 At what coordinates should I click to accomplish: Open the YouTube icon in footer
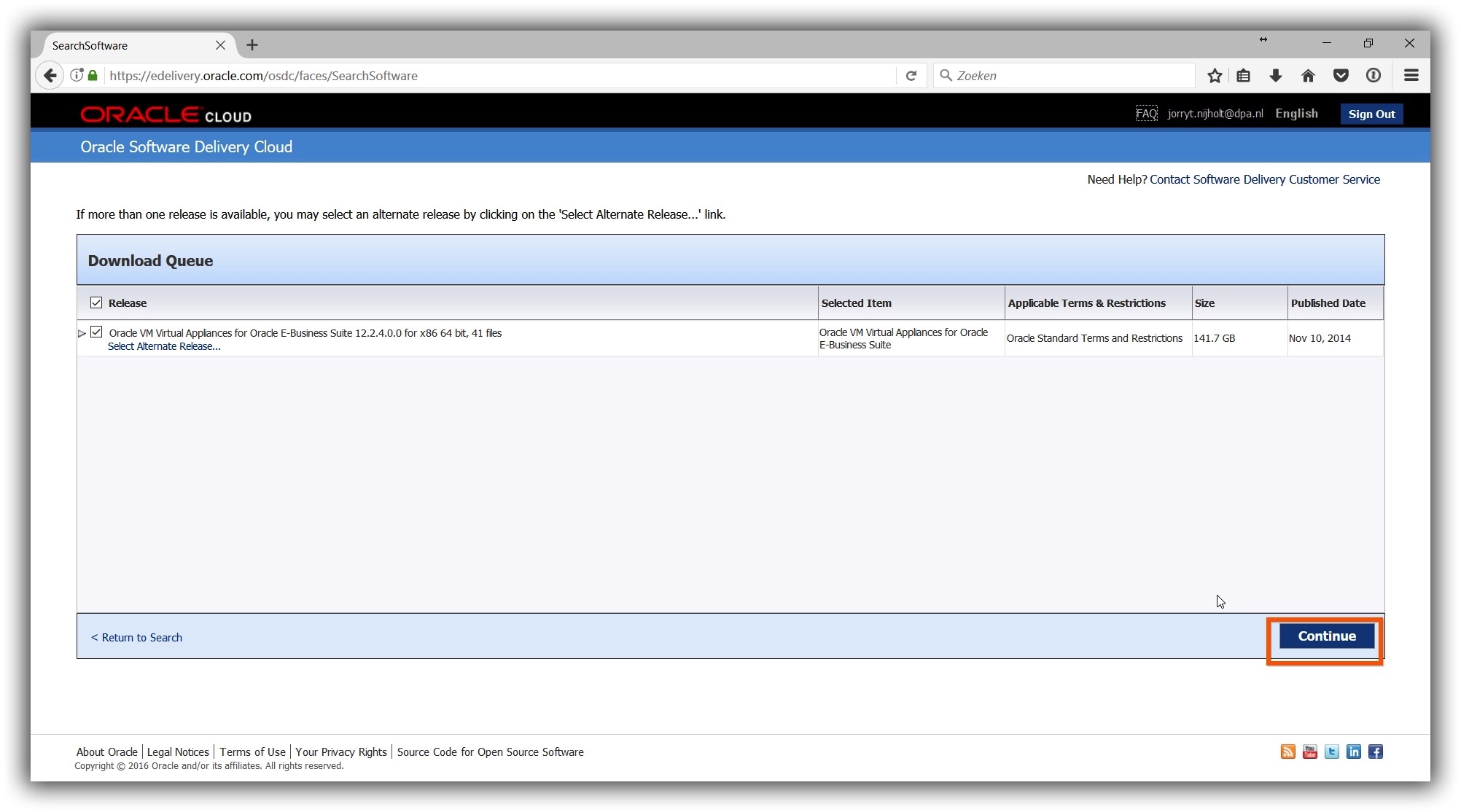[x=1310, y=752]
